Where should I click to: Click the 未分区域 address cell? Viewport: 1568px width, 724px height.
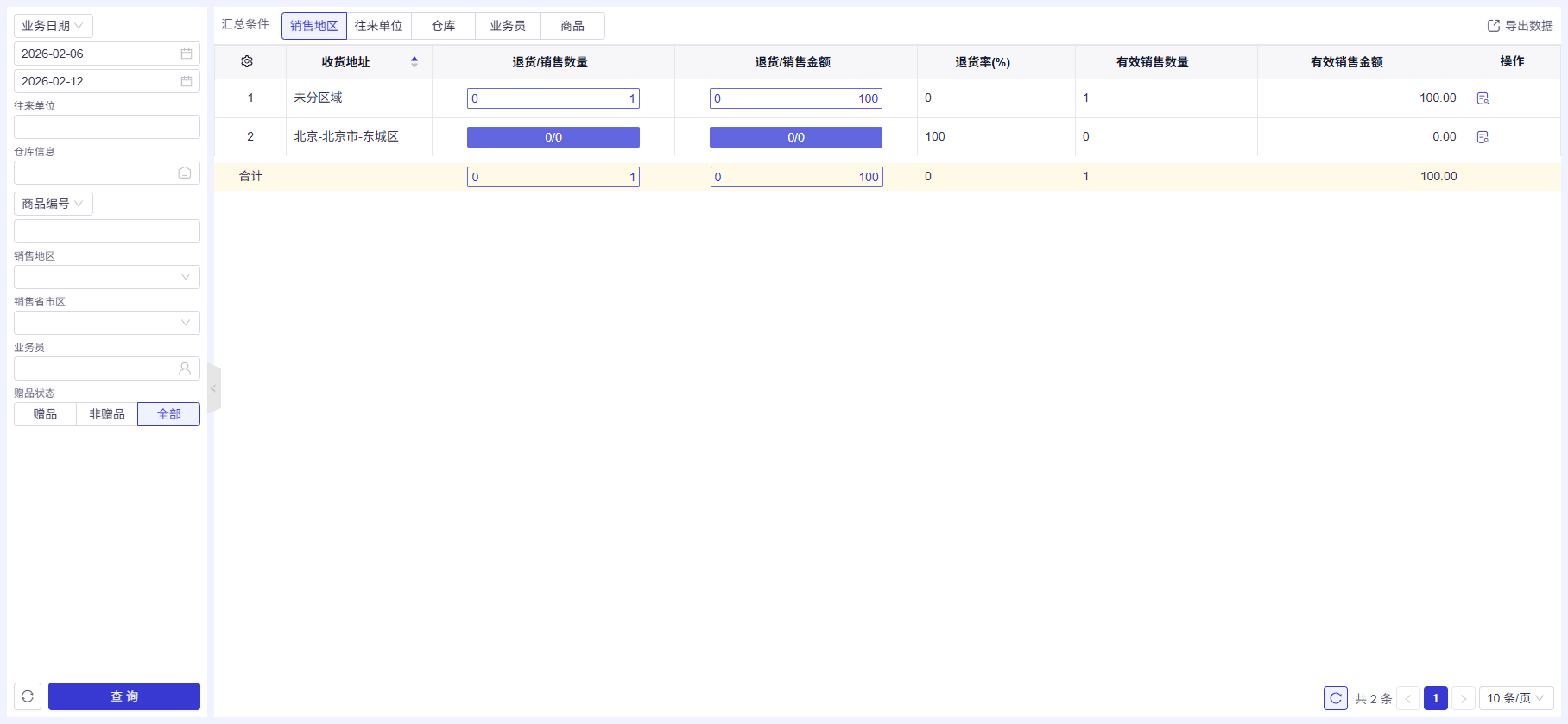click(359, 98)
